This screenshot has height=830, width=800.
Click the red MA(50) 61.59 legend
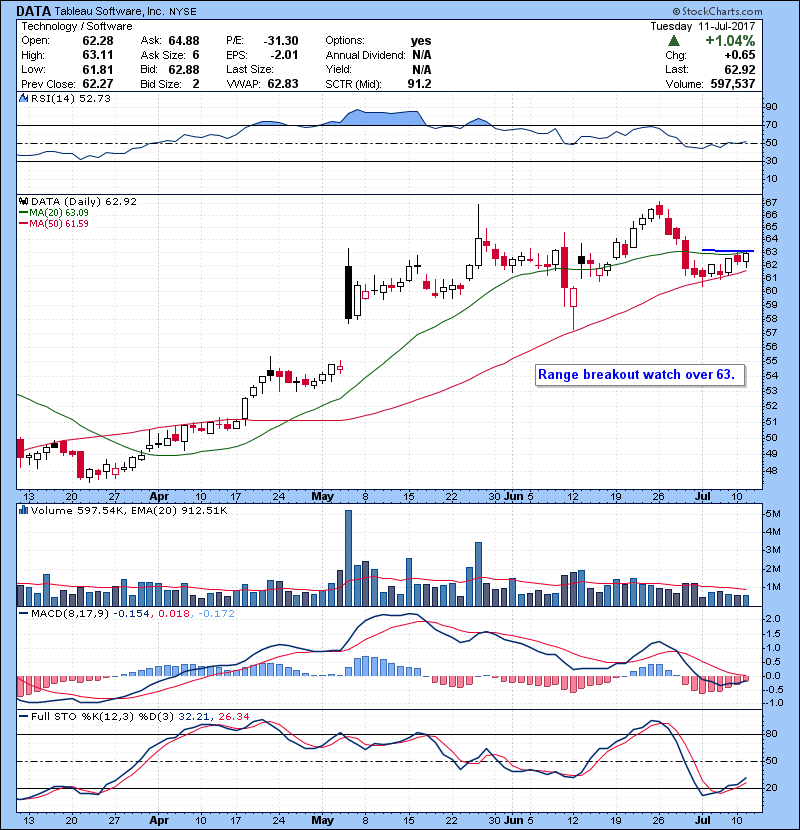coord(53,223)
